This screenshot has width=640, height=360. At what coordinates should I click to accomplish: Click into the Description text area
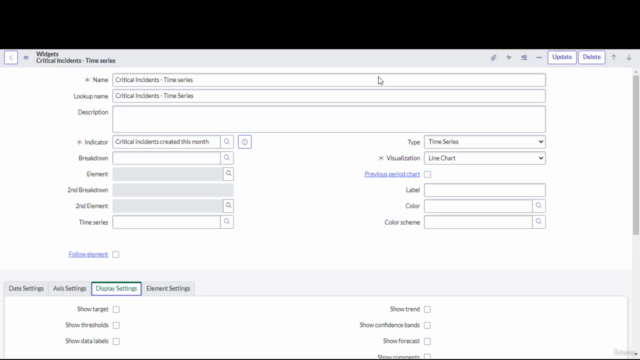[x=329, y=119]
